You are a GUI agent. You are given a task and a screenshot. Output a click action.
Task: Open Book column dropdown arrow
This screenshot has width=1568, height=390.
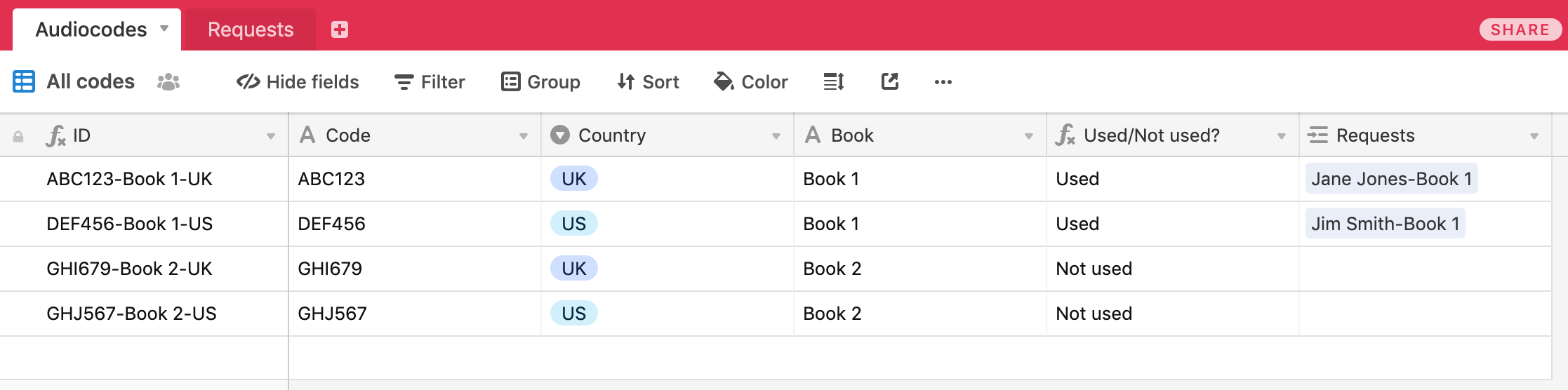coord(1029,136)
